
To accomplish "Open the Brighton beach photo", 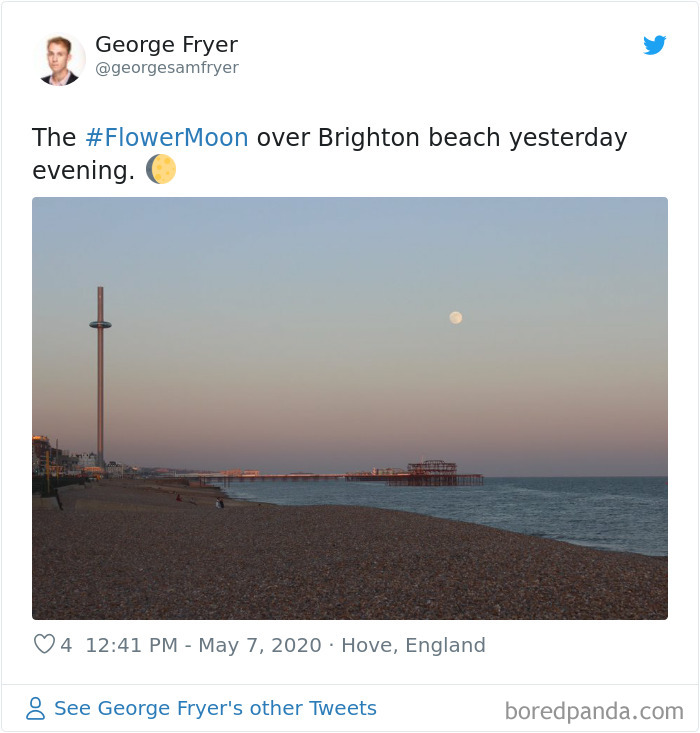I will [x=350, y=408].
